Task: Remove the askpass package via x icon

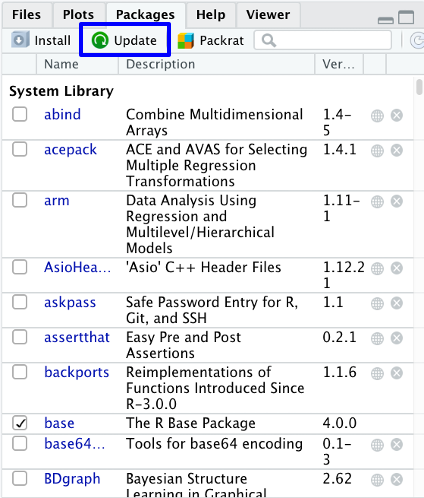Action: click(397, 303)
